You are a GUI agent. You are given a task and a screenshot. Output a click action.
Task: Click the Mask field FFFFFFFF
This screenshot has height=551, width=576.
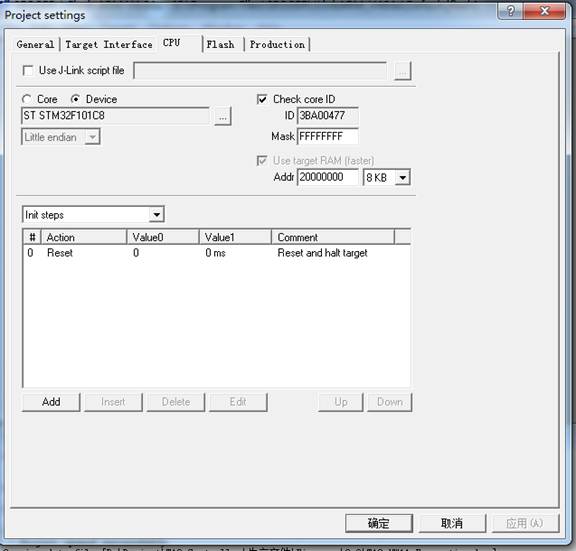click(327, 136)
